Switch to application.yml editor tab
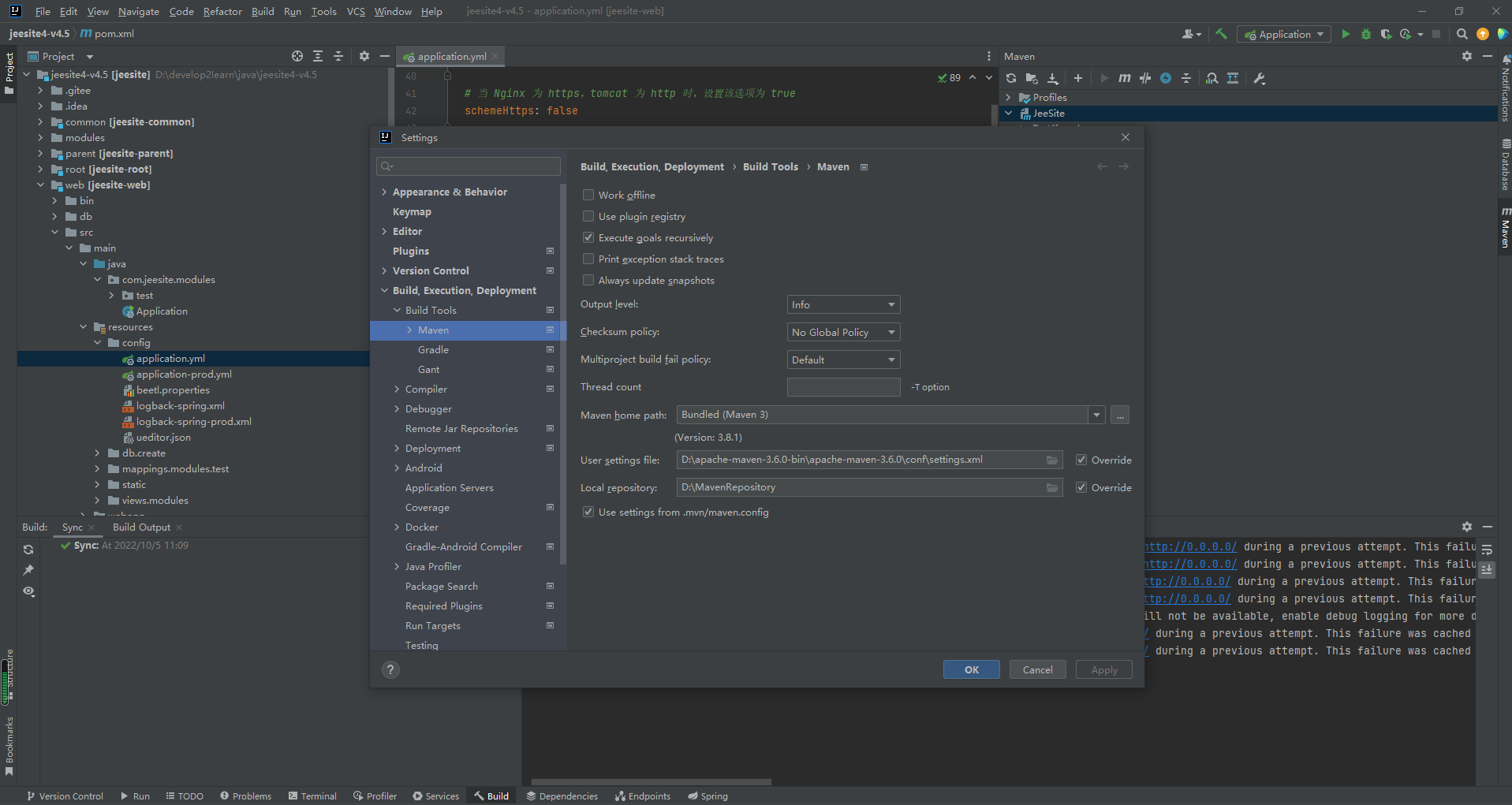This screenshot has height=805, width=1512. coord(451,56)
